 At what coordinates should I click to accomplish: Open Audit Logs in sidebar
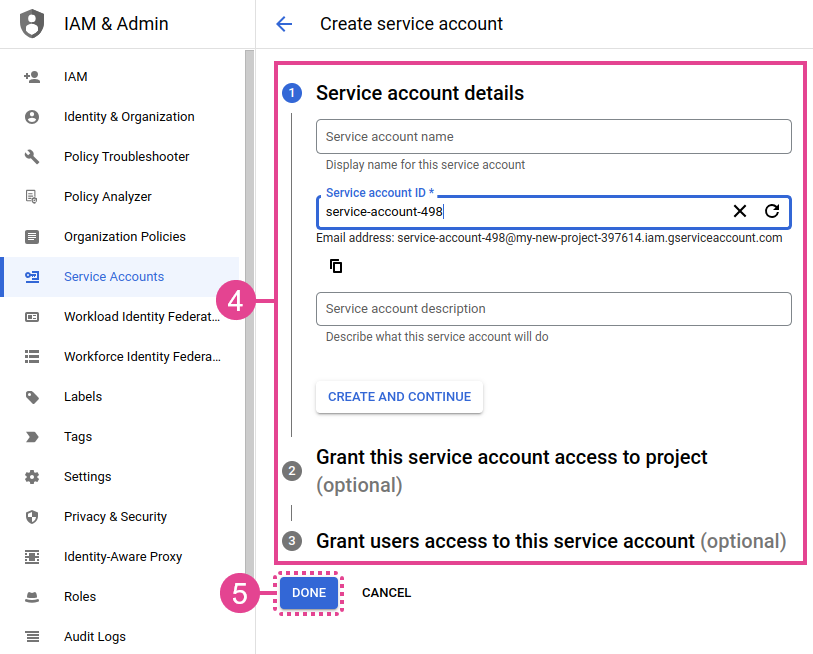[120, 636]
